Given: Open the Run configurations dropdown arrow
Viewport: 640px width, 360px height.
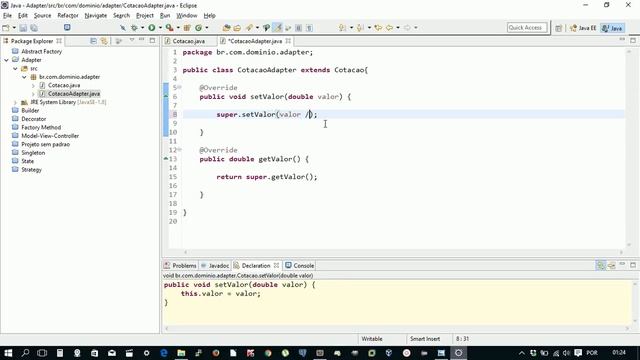Looking at the screenshot, I should pyautogui.click(x=160, y=28).
